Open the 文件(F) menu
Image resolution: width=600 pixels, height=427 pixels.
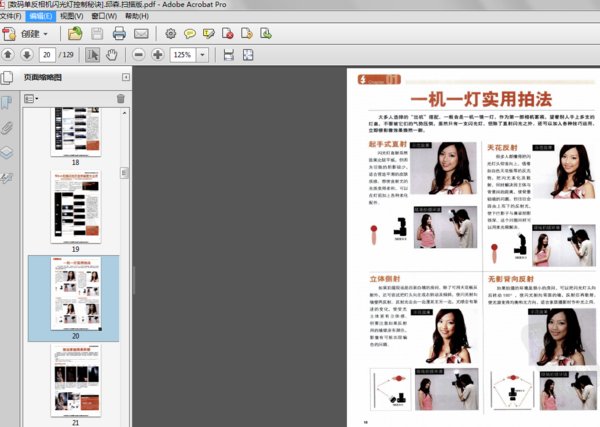click(x=11, y=17)
